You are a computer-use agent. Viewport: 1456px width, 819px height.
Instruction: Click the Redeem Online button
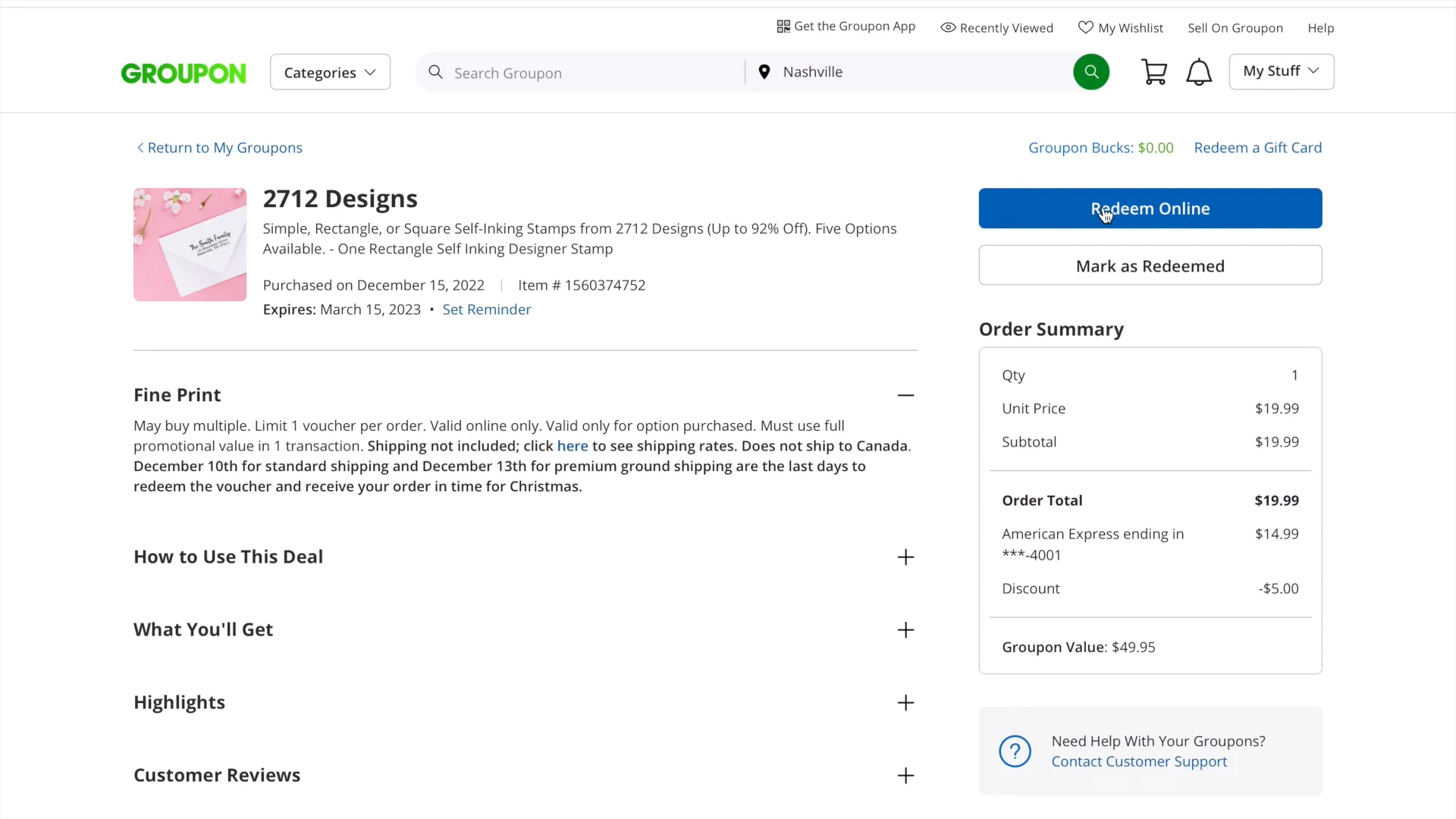point(1150,209)
